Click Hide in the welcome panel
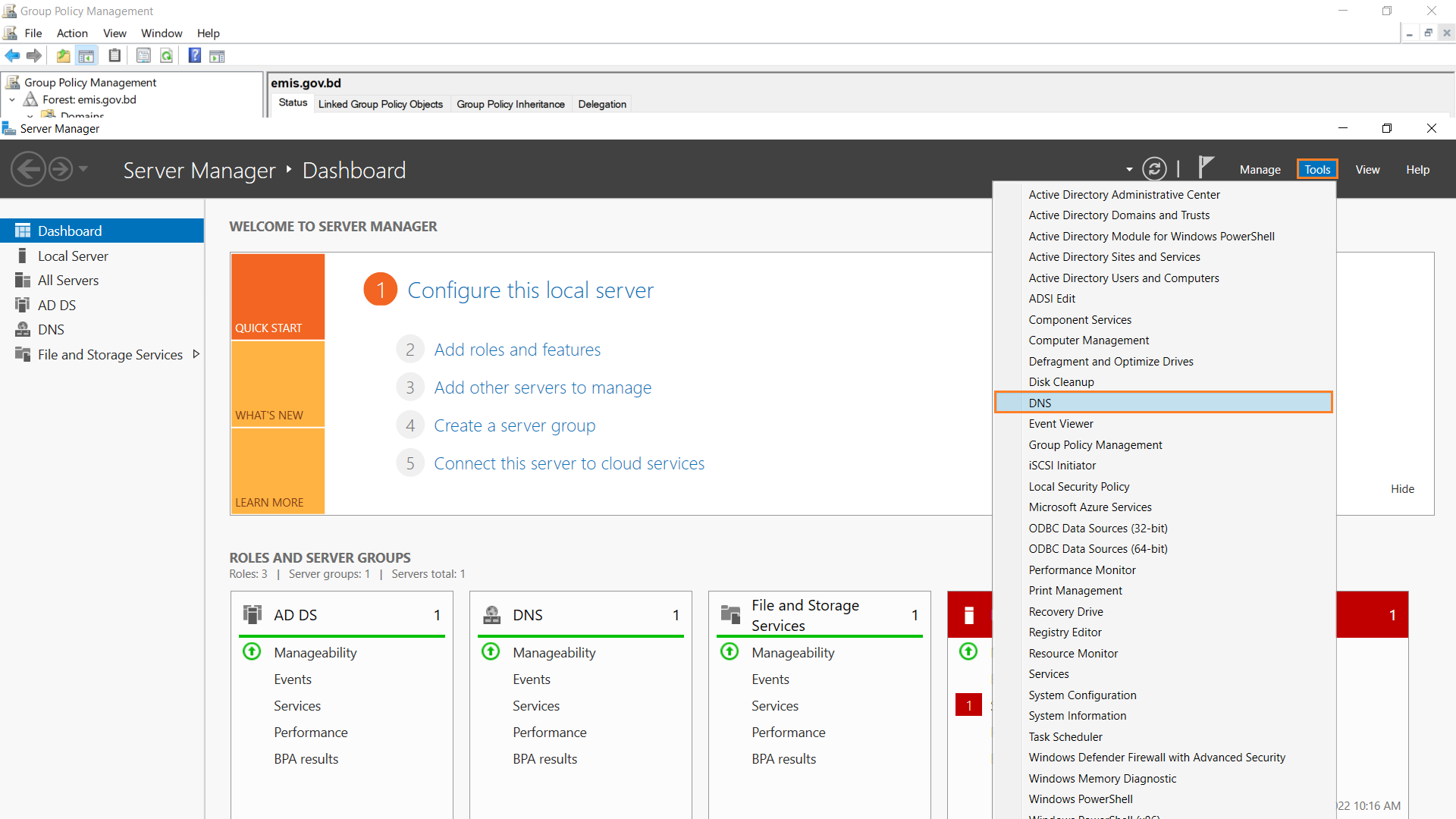Viewport: 1456px width, 819px height. (x=1402, y=489)
